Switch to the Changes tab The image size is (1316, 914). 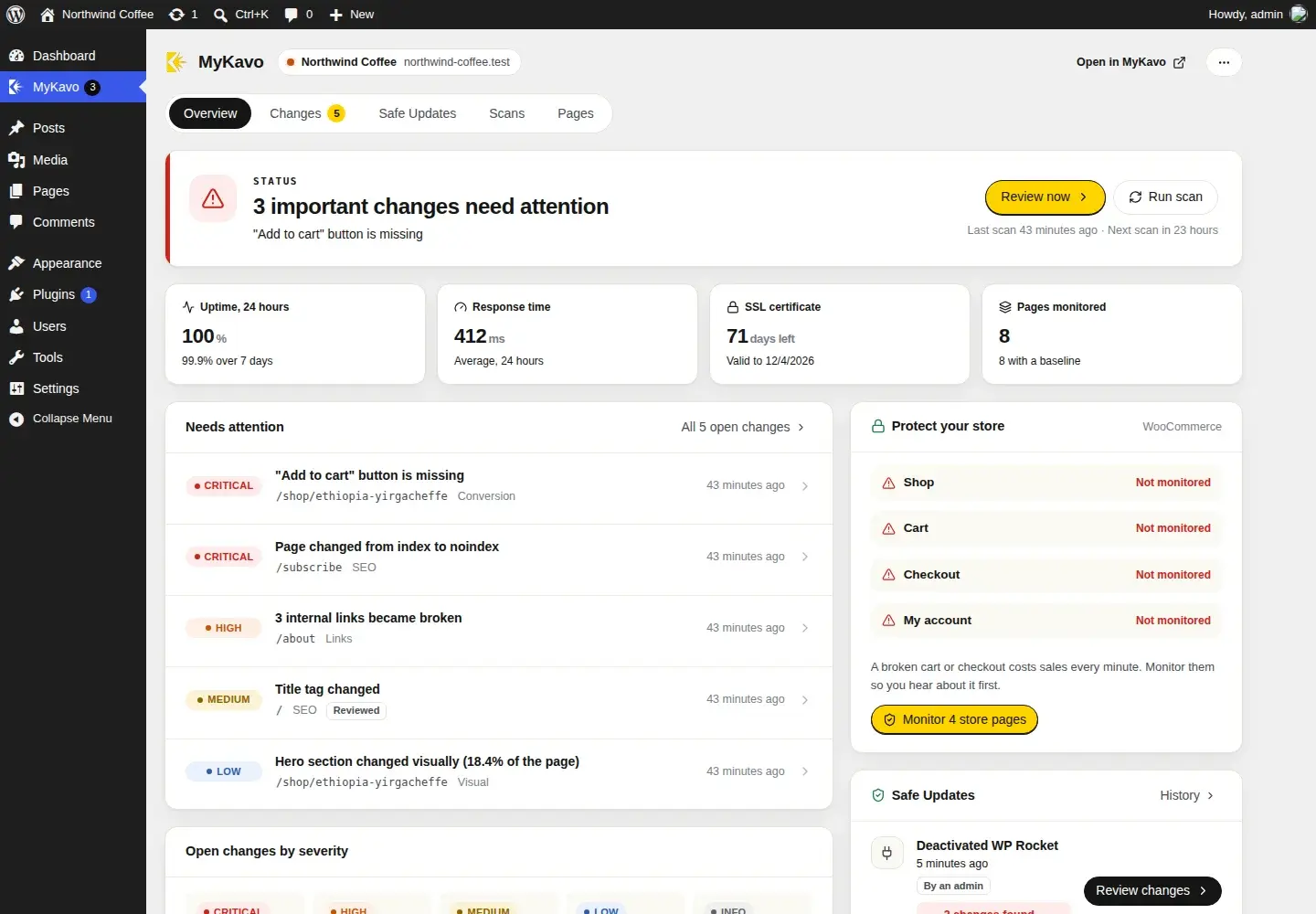(307, 113)
